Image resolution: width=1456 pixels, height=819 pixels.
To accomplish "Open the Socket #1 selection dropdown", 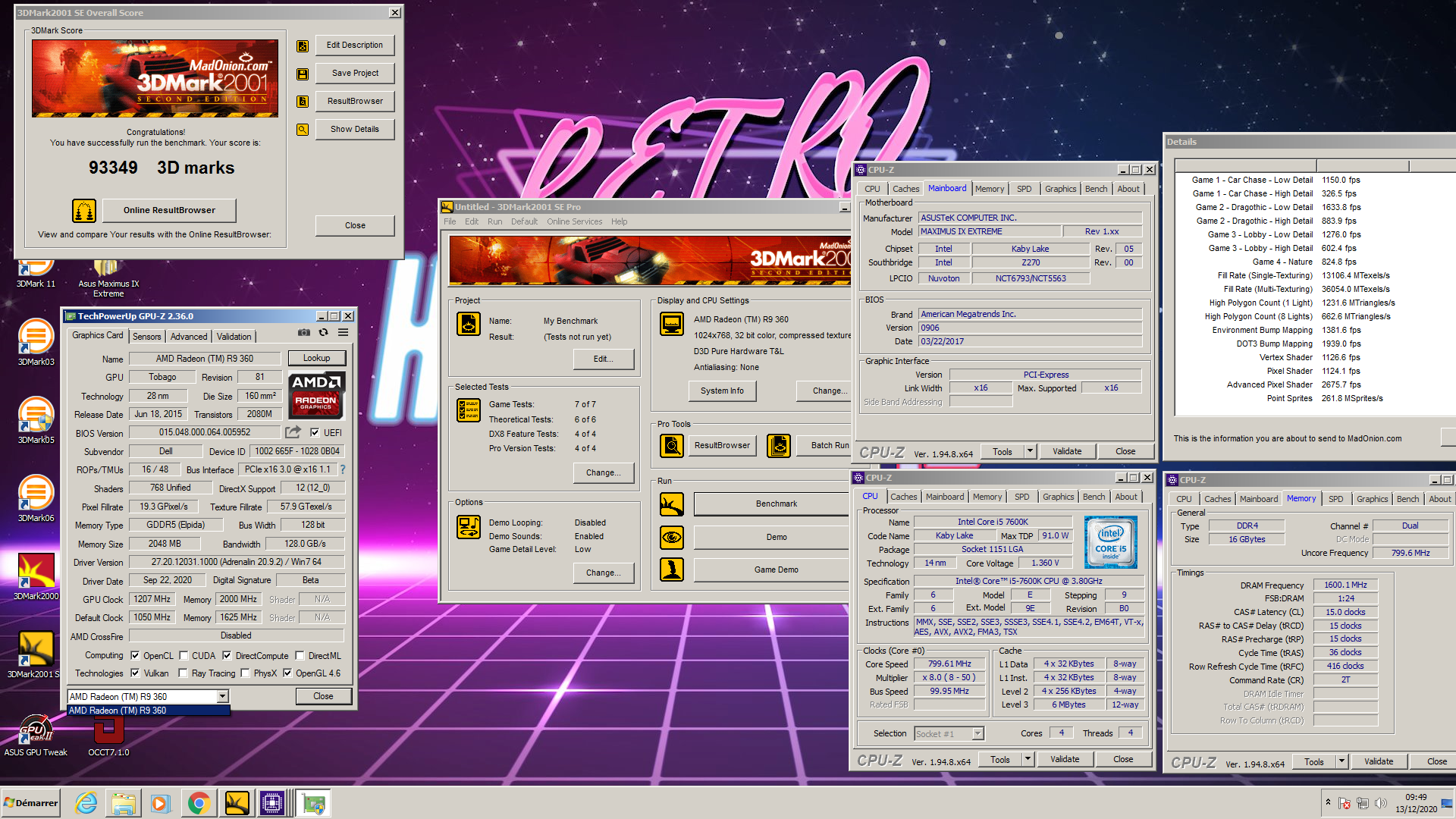I will coord(977,733).
